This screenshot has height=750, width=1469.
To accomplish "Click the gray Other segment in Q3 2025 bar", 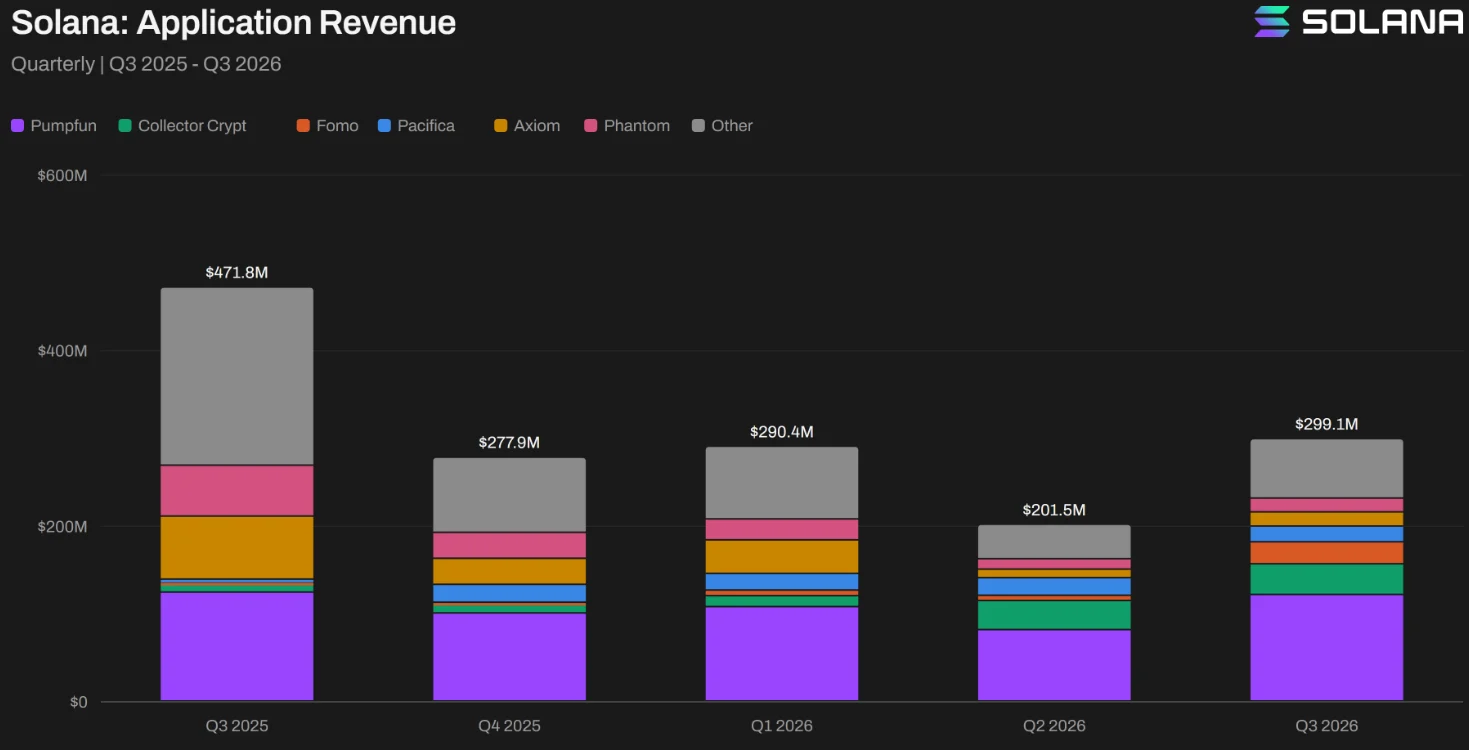I will point(237,377).
